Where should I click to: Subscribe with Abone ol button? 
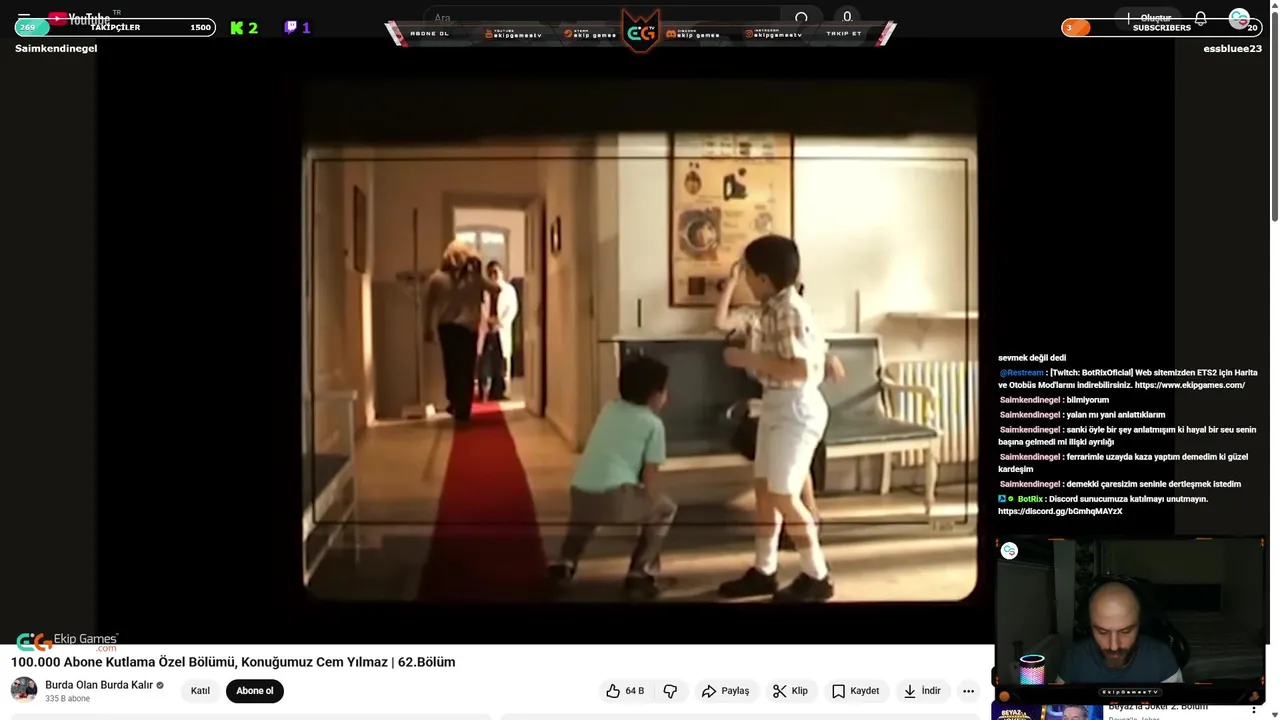pos(255,691)
